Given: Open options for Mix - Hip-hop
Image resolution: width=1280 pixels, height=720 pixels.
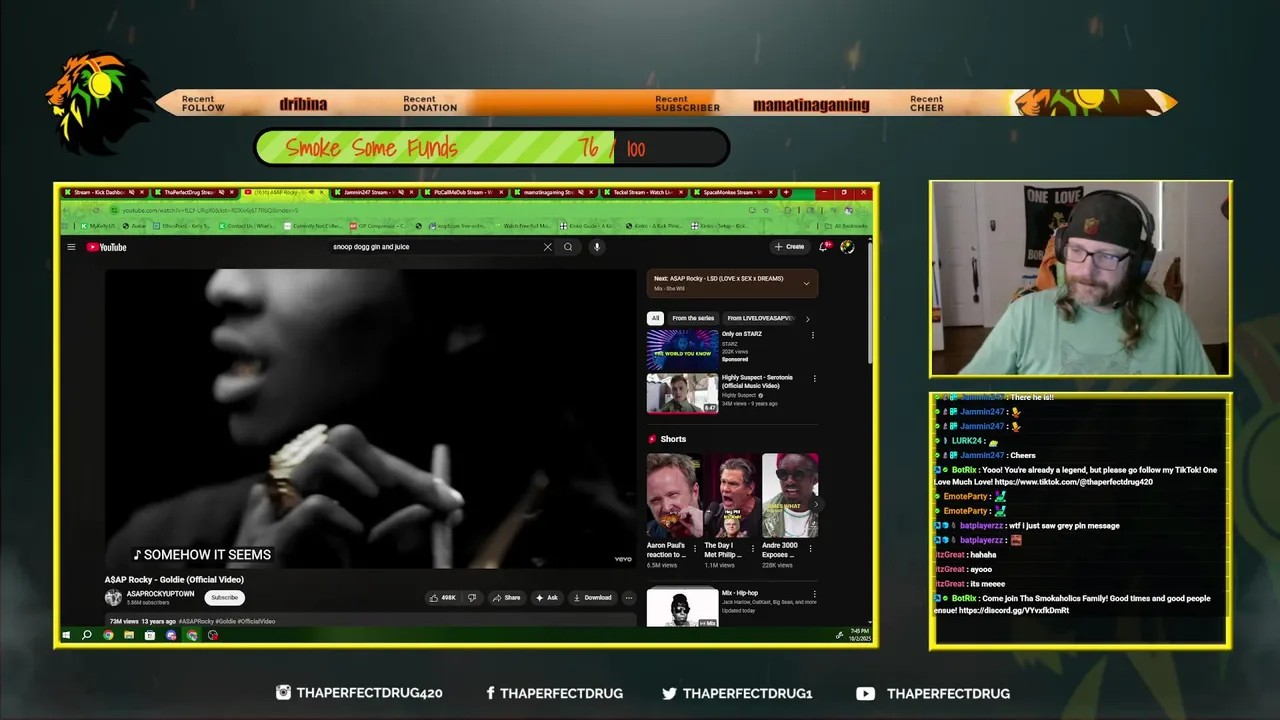Looking at the screenshot, I should (814, 594).
